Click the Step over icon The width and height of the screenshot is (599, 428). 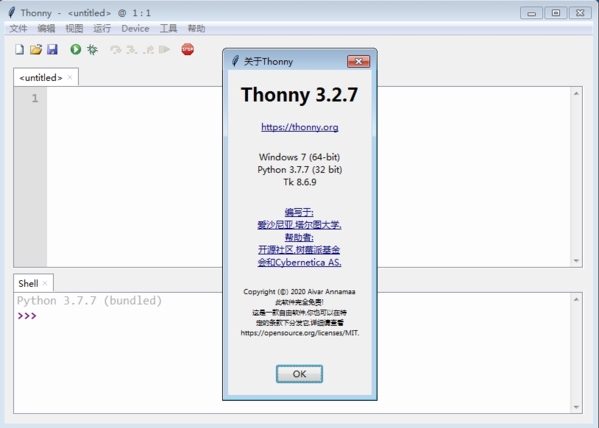click(x=115, y=50)
